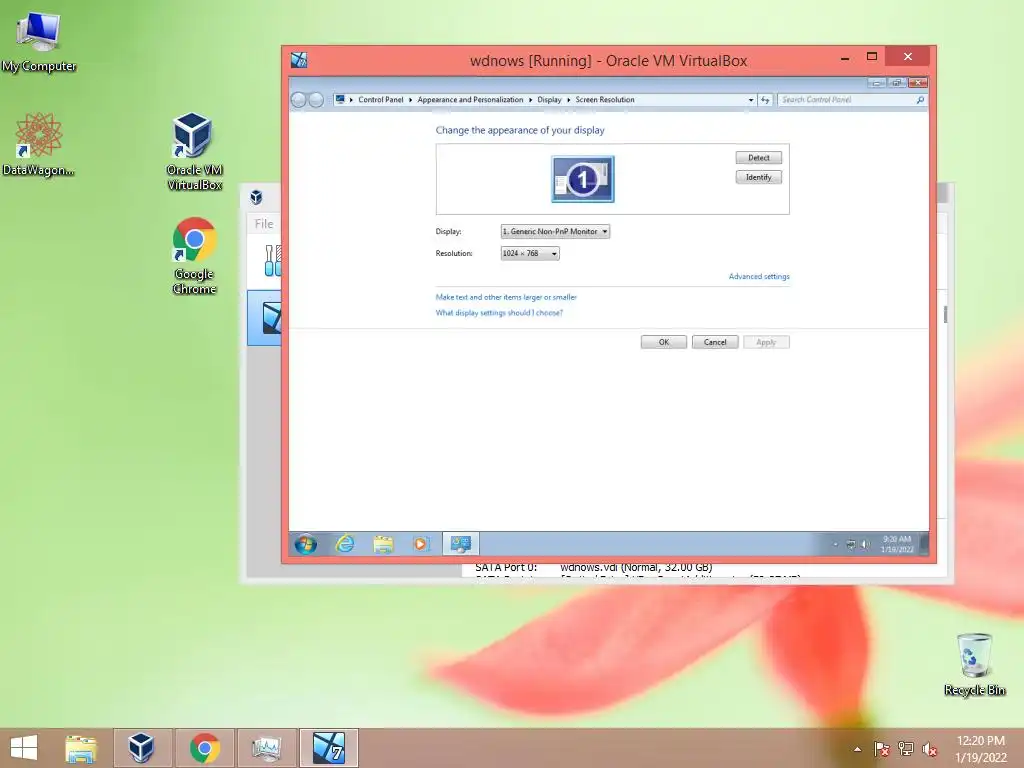The width and height of the screenshot is (1024, 768).
Task: Open the resource monitor taskbar icon
Action: [x=266, y=748]
